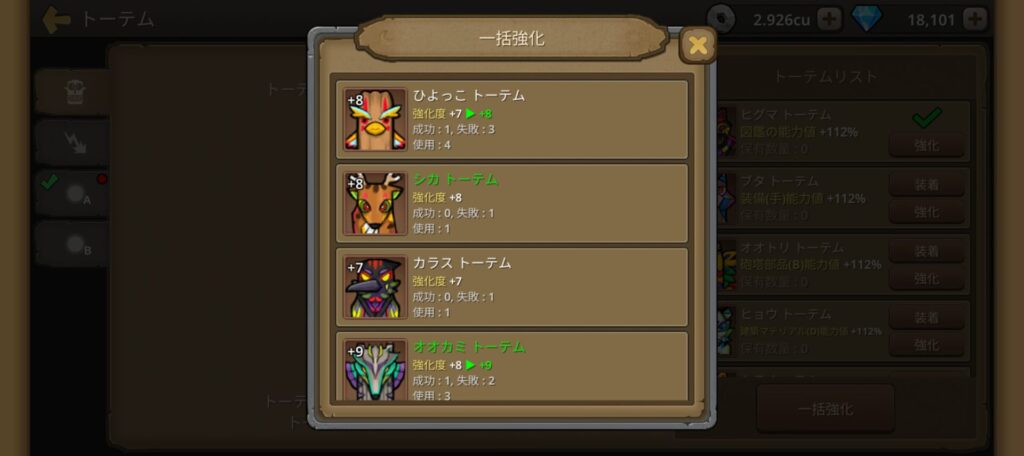The width and height of the screenshot is (1024, 456).
Task: Go back using the yellow arrow
Action: click(x=57, y=20)
